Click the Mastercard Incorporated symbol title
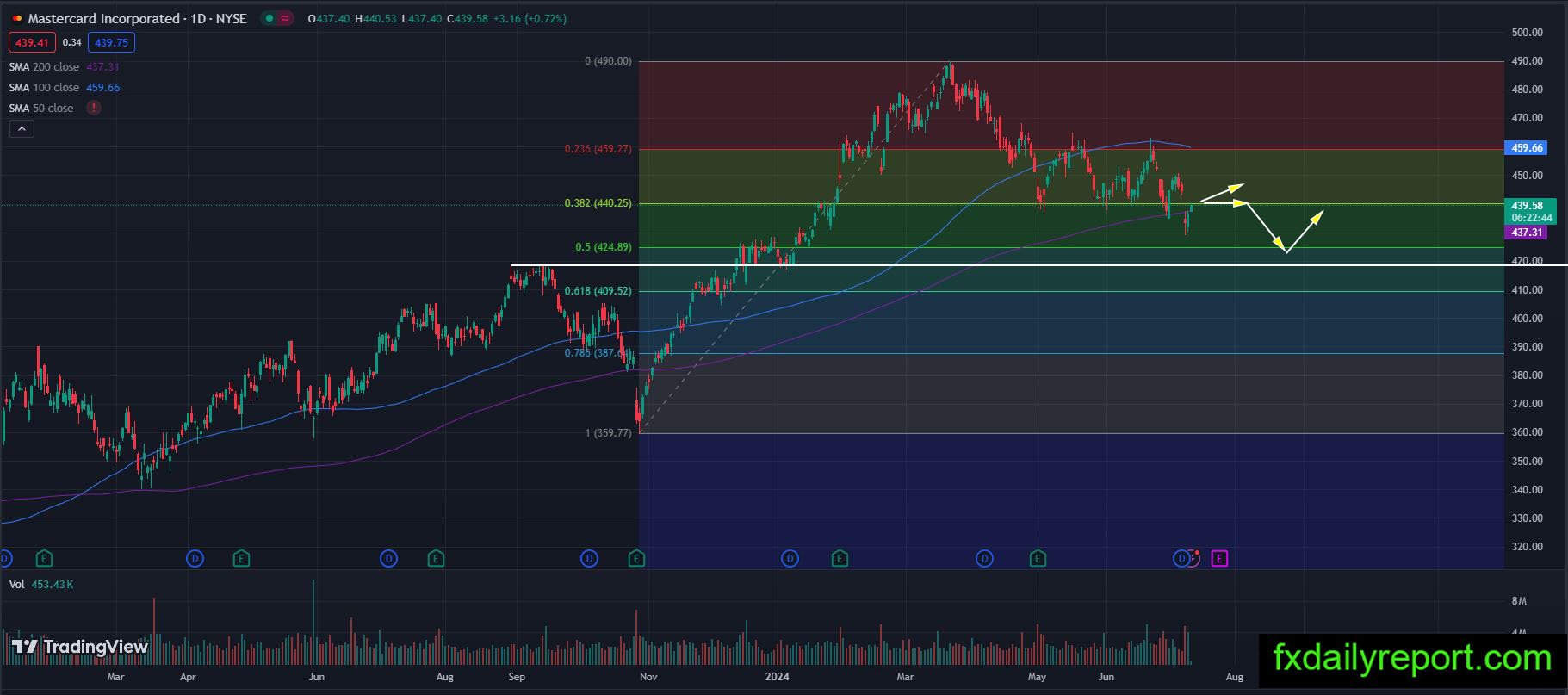Viewport: 1568px width, 695px height. [137, 18]
